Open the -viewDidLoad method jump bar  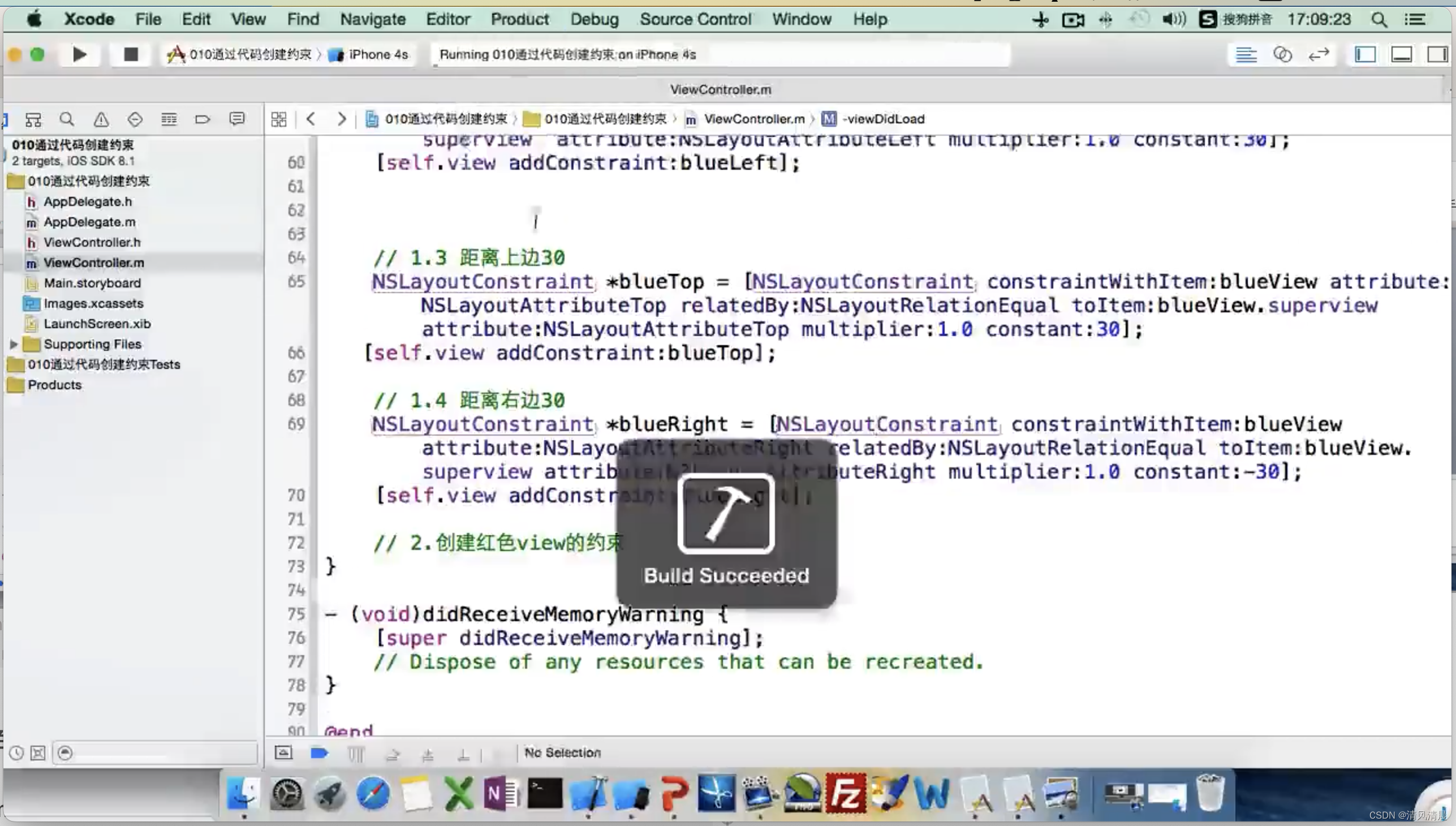coord(882,119)
